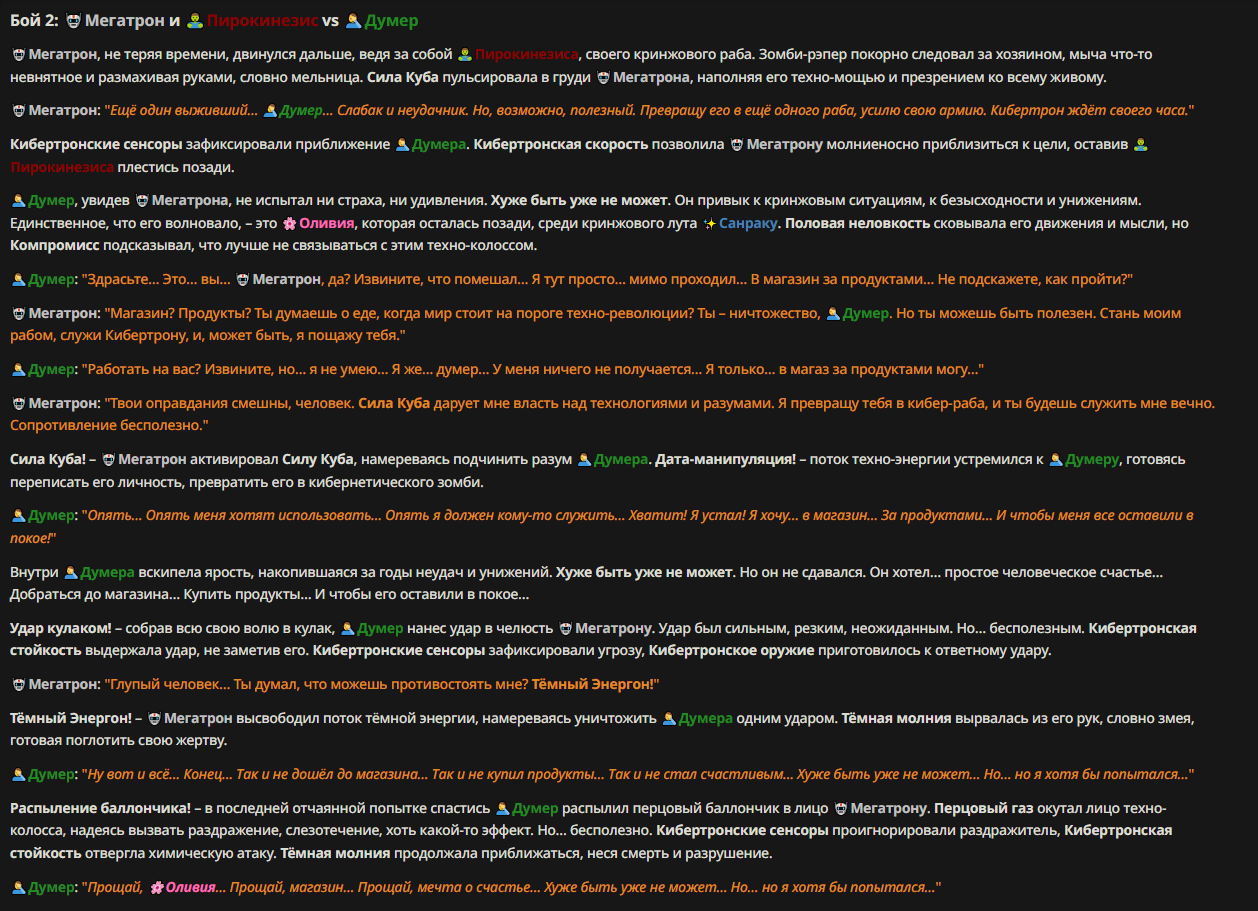Click the bold "Удар кулаком!" text
The image size is (1258, 911).
60,628
